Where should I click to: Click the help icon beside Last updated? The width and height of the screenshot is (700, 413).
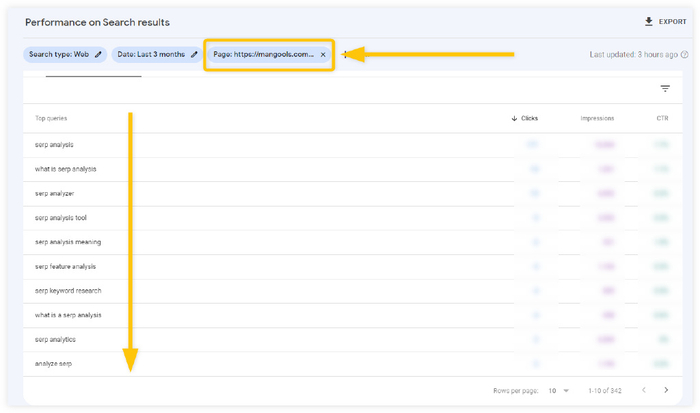pos(685,55)
